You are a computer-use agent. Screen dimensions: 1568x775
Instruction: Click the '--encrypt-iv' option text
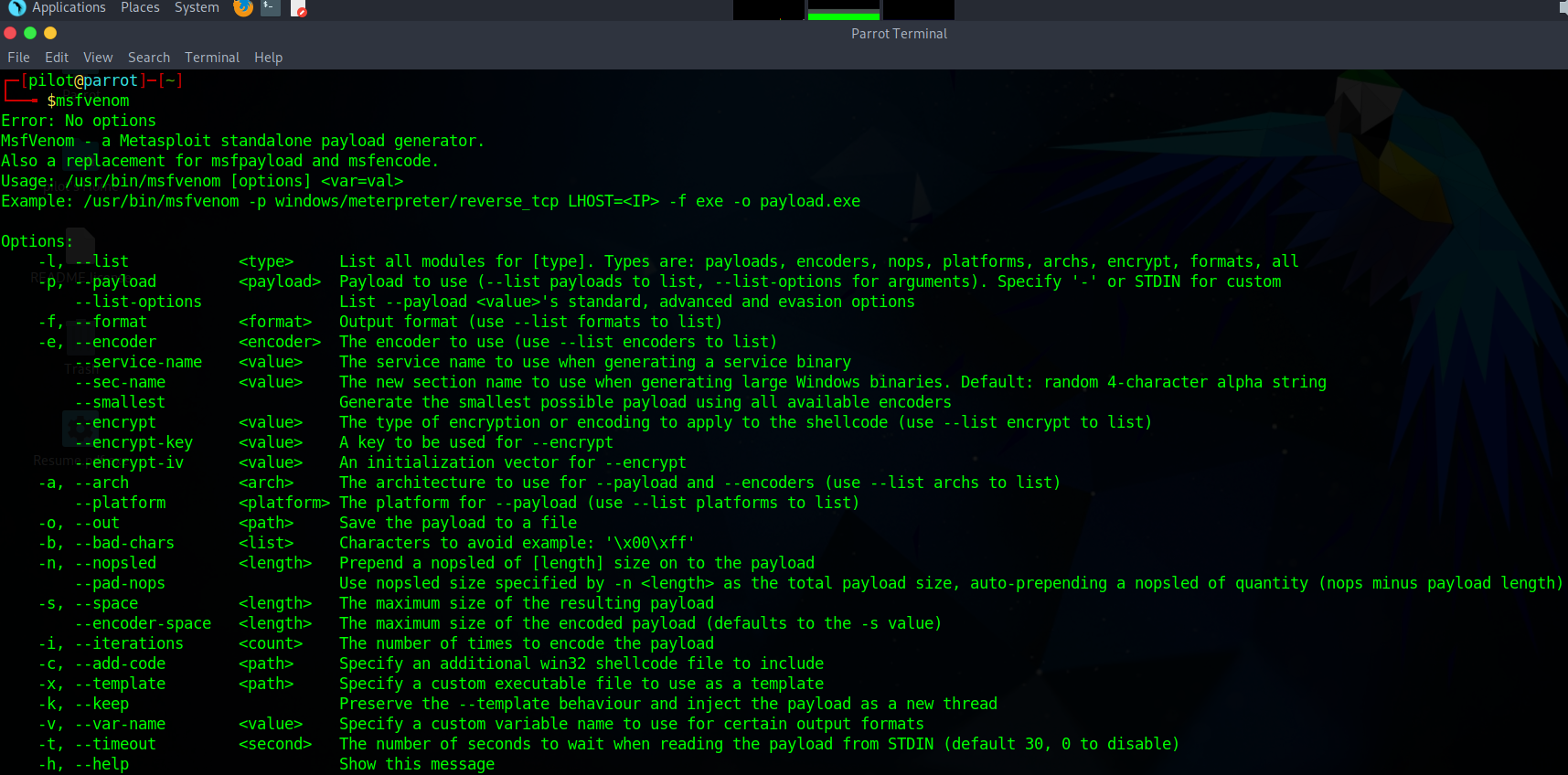(129, 462)
